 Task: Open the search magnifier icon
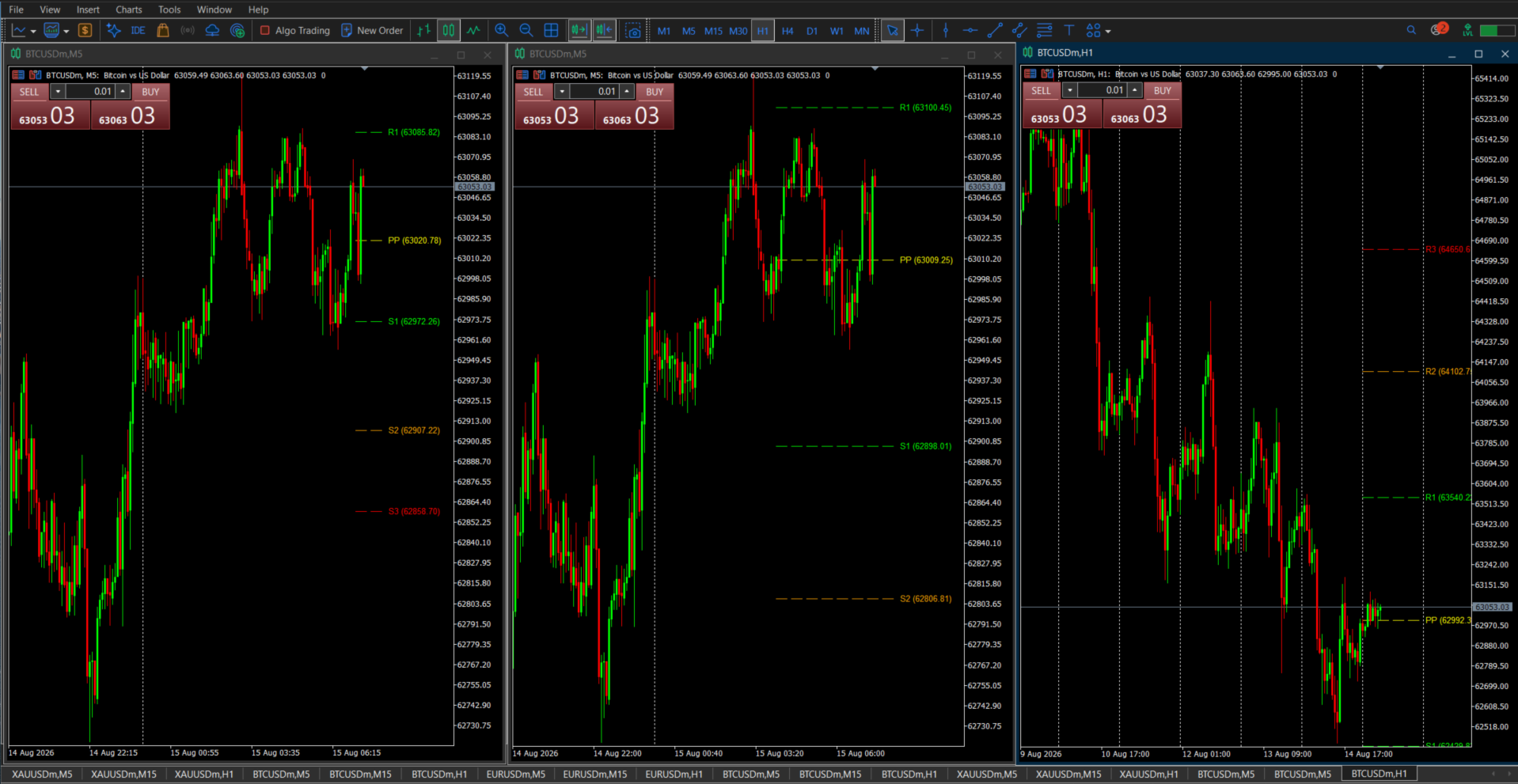1411,30
